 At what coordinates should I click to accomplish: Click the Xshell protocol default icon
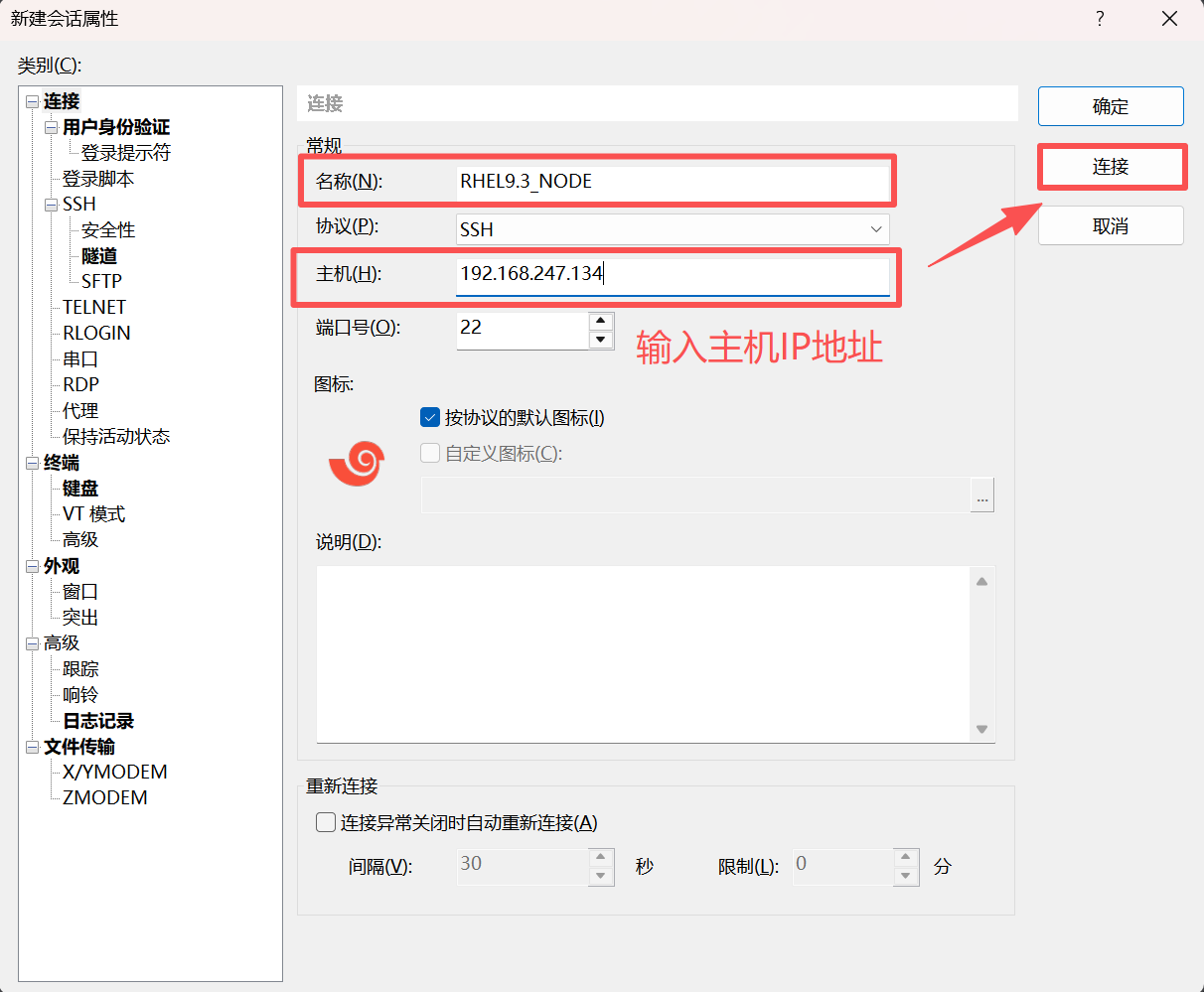(x=357, y=463)
